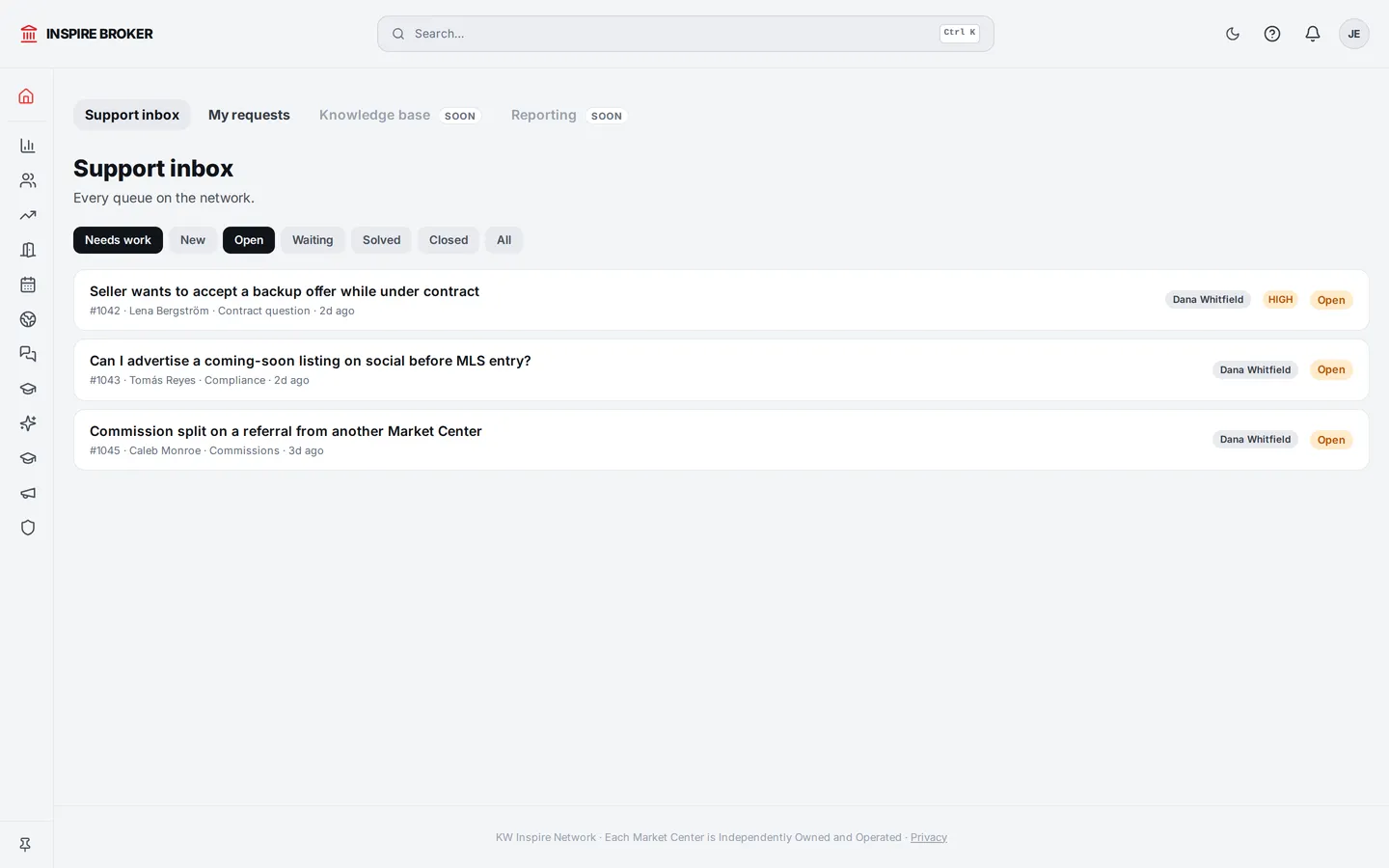This screenshot has height=868, width=1389.
Task: Open the megaphone icon in sidebar
Action: [x=28, y=493]
